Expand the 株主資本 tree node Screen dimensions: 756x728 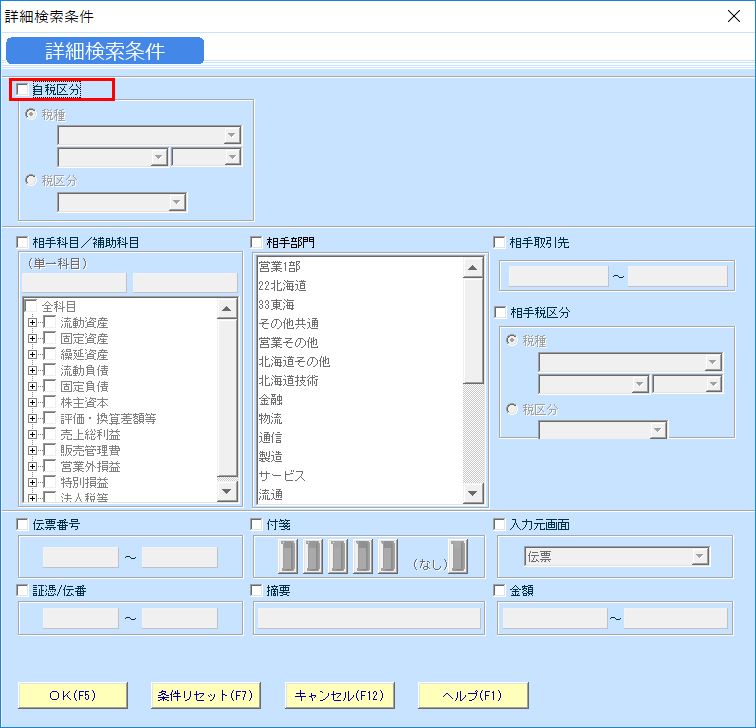tap(32, 402)
